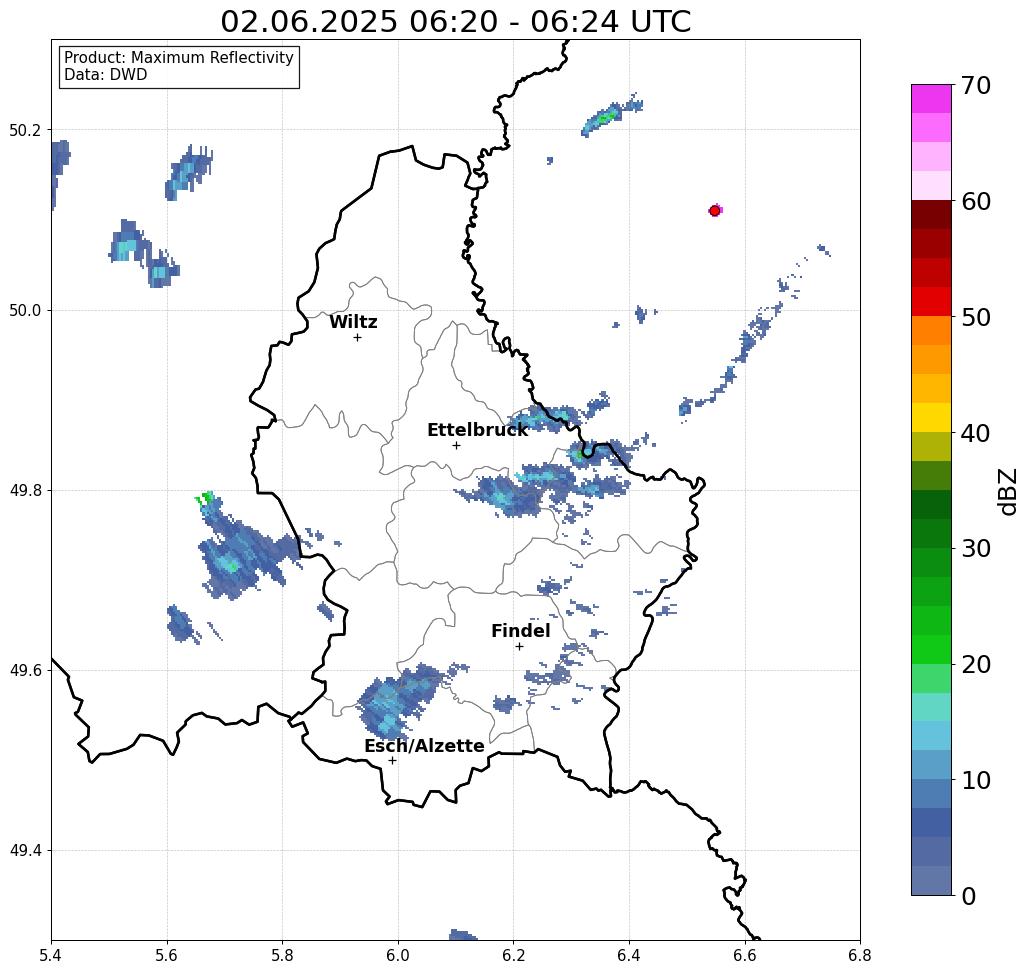Click the "Product: Maximum Reflectivity" legend line
The image size is (1029, 973).
tap(178, 58)
